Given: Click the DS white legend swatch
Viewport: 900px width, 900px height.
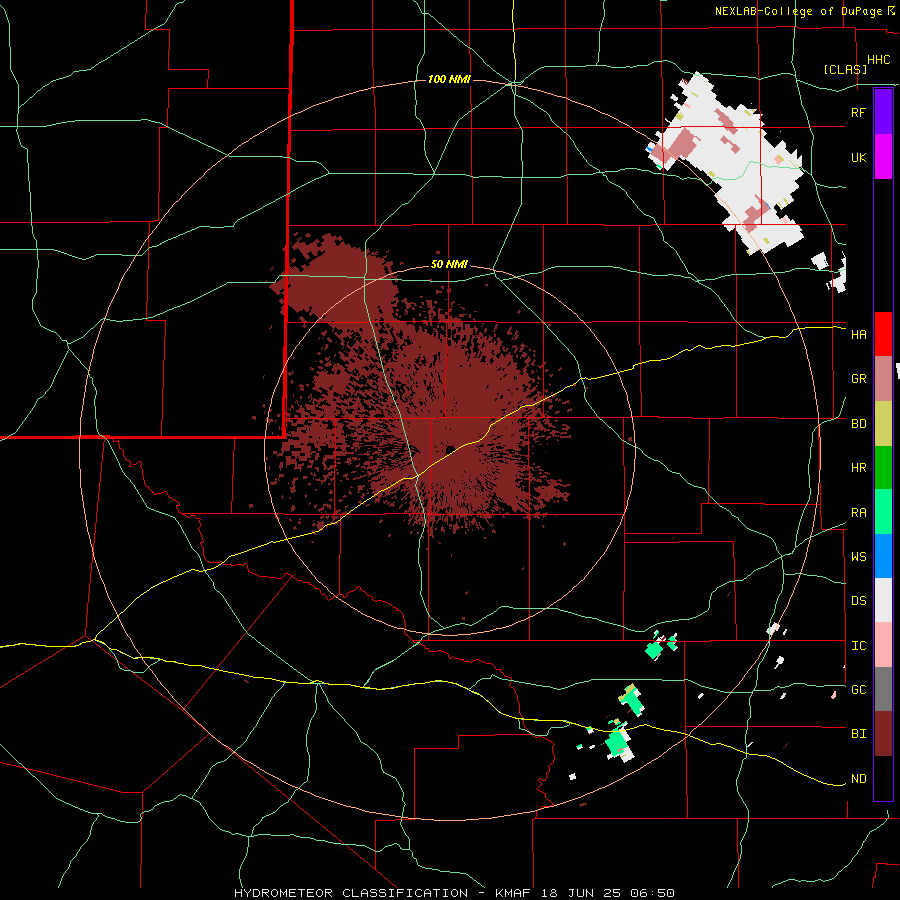Looking at the screenshot, I should pyautogui.click(x=883, y=600).
